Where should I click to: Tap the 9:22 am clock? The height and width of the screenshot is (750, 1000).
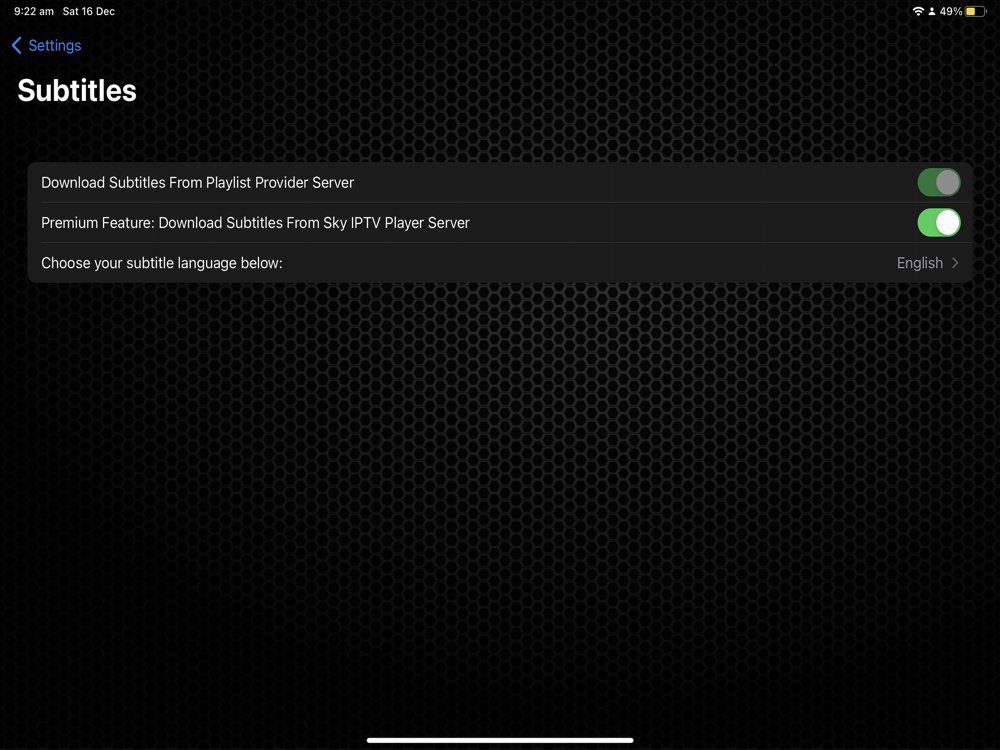[34, 11]
